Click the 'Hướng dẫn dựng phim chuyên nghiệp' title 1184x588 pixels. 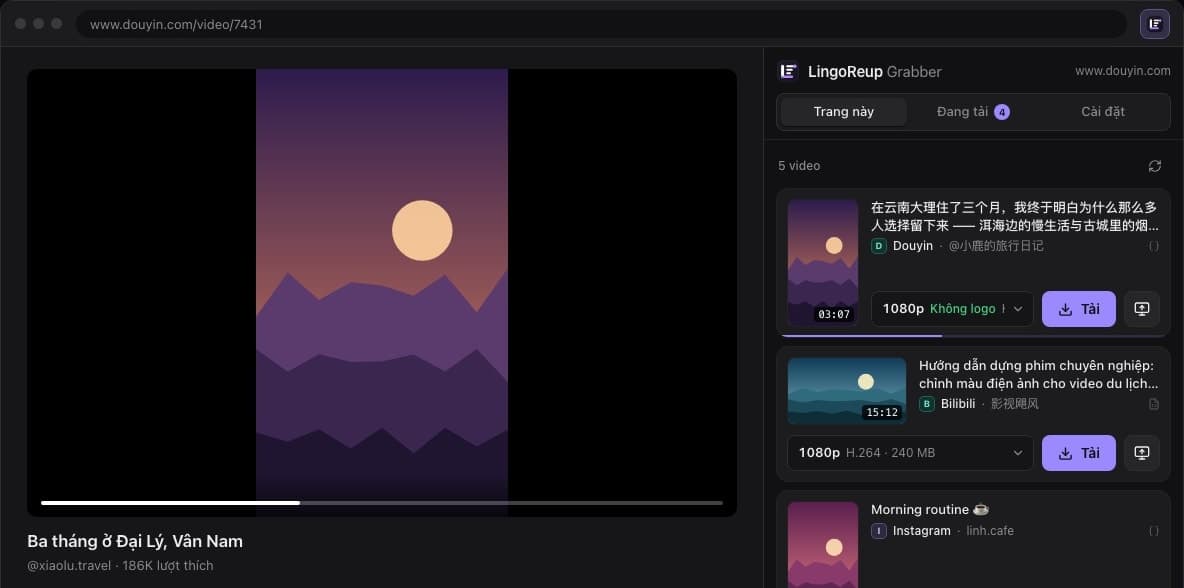1038,374
